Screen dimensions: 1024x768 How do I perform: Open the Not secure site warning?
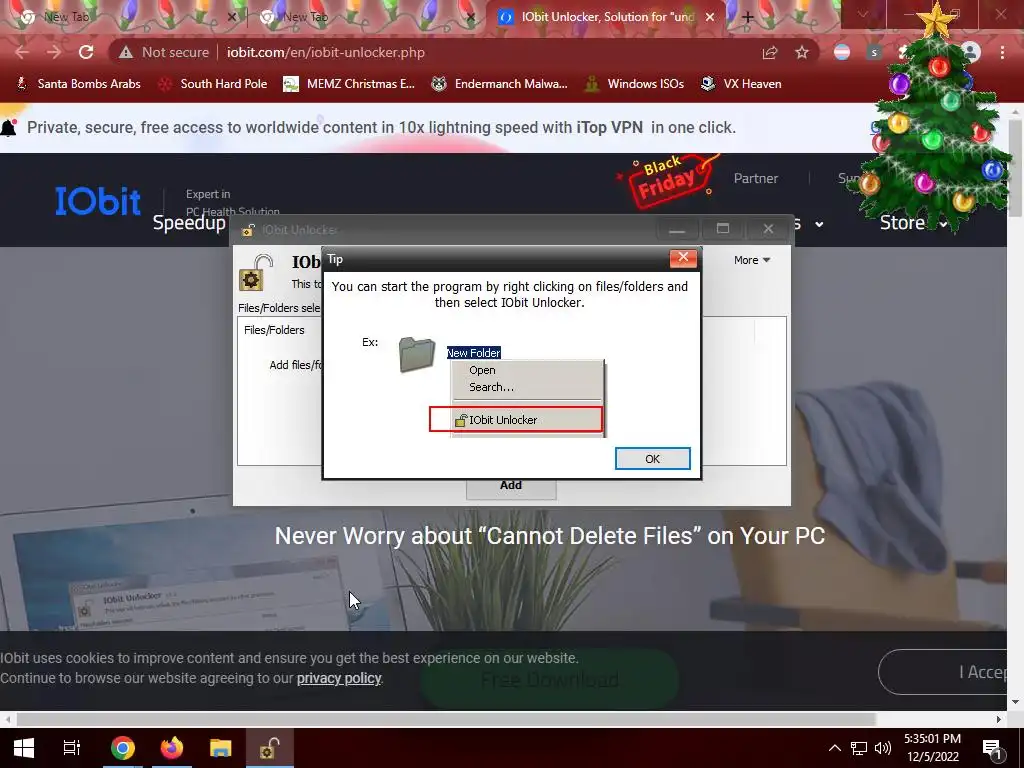[164, 52]
